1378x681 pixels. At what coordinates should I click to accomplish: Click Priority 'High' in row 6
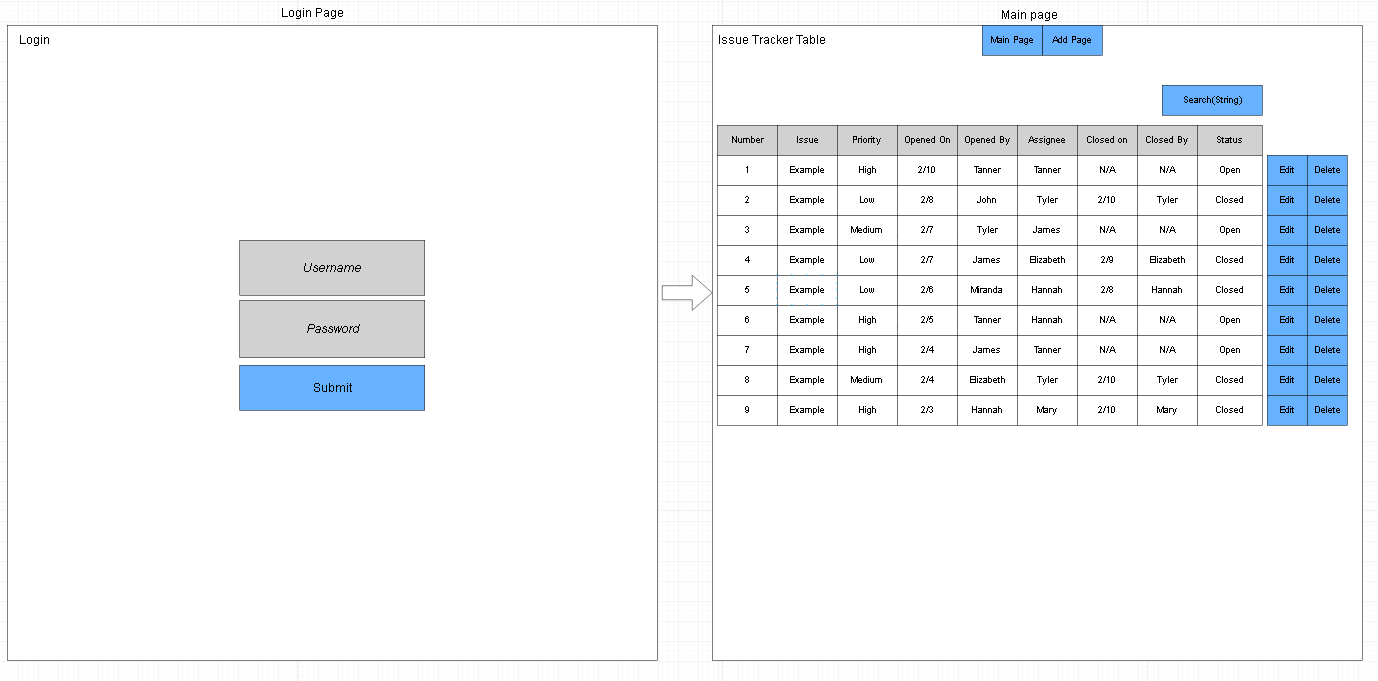click(x=867, y=320)
